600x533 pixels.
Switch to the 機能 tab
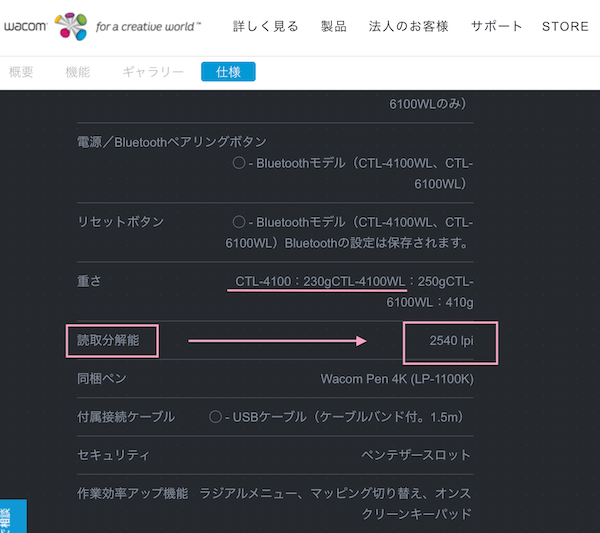[x=78, y=72]
